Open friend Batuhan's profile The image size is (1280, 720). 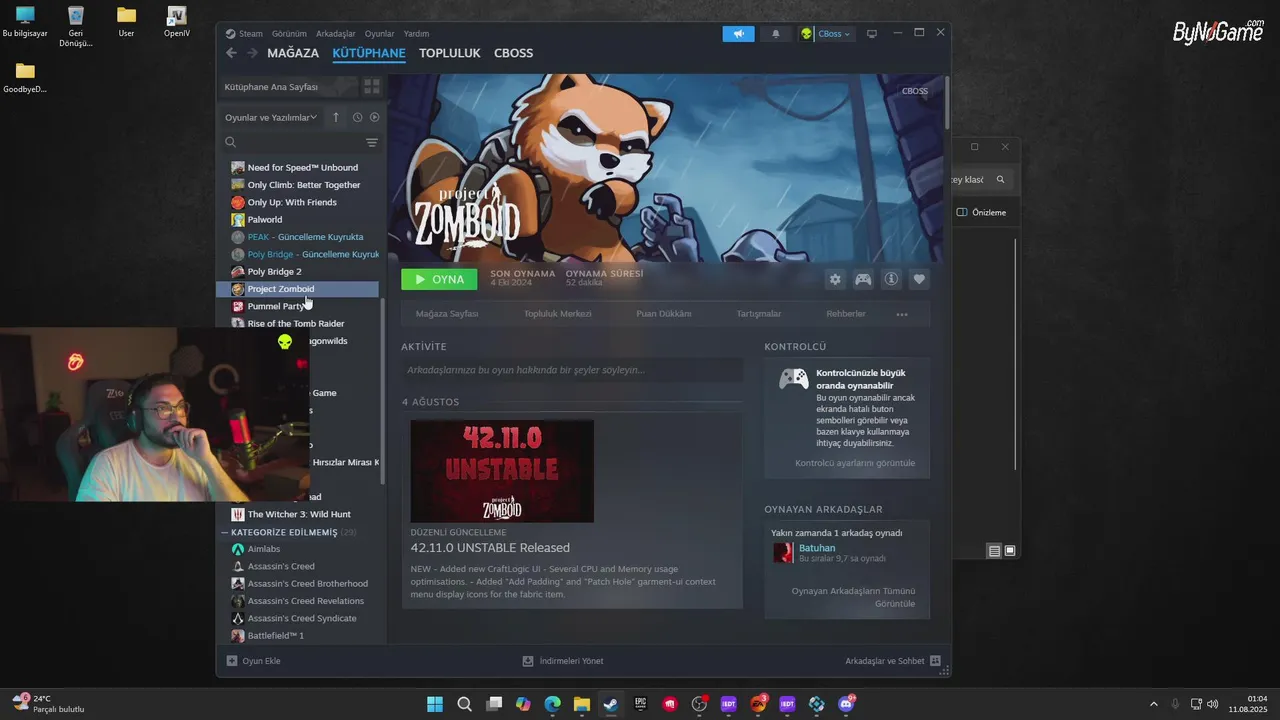[817, 548]
